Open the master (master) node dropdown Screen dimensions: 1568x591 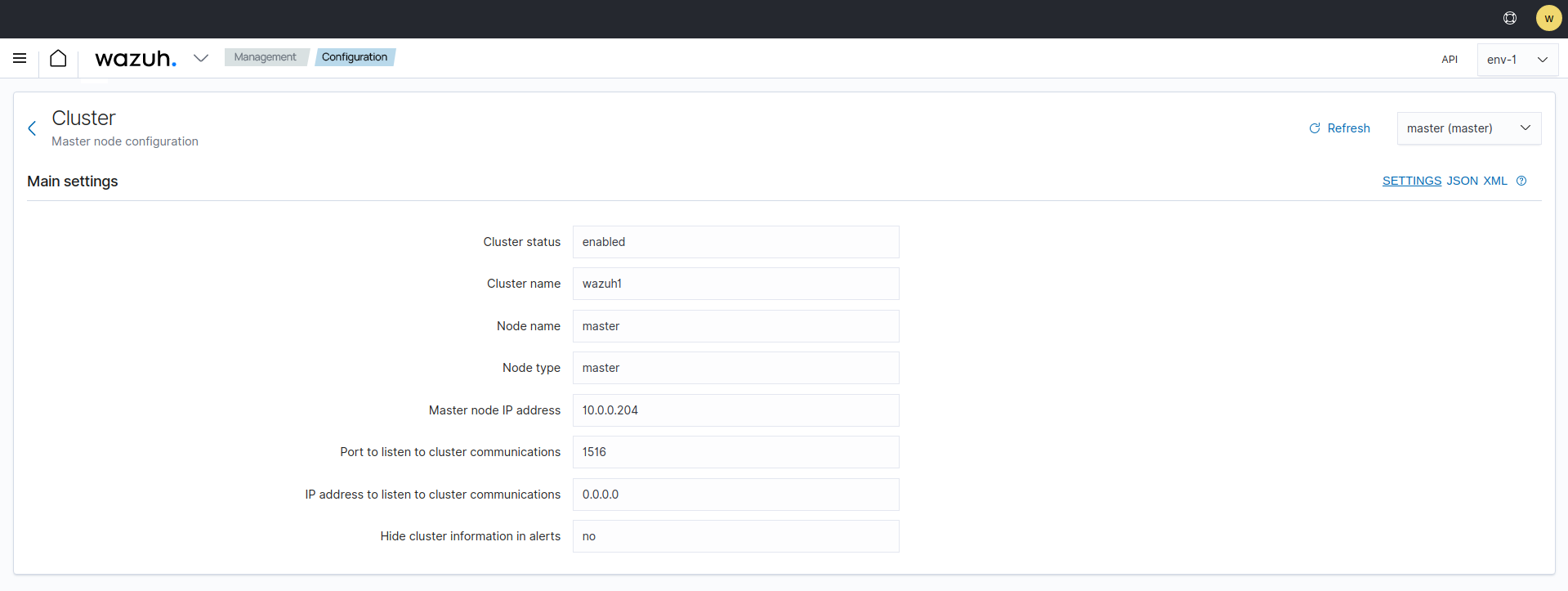1468,128
